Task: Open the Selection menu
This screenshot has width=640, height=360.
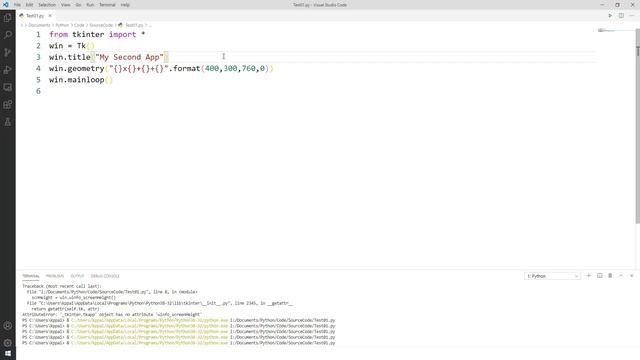Action: (x=47, y=5)
